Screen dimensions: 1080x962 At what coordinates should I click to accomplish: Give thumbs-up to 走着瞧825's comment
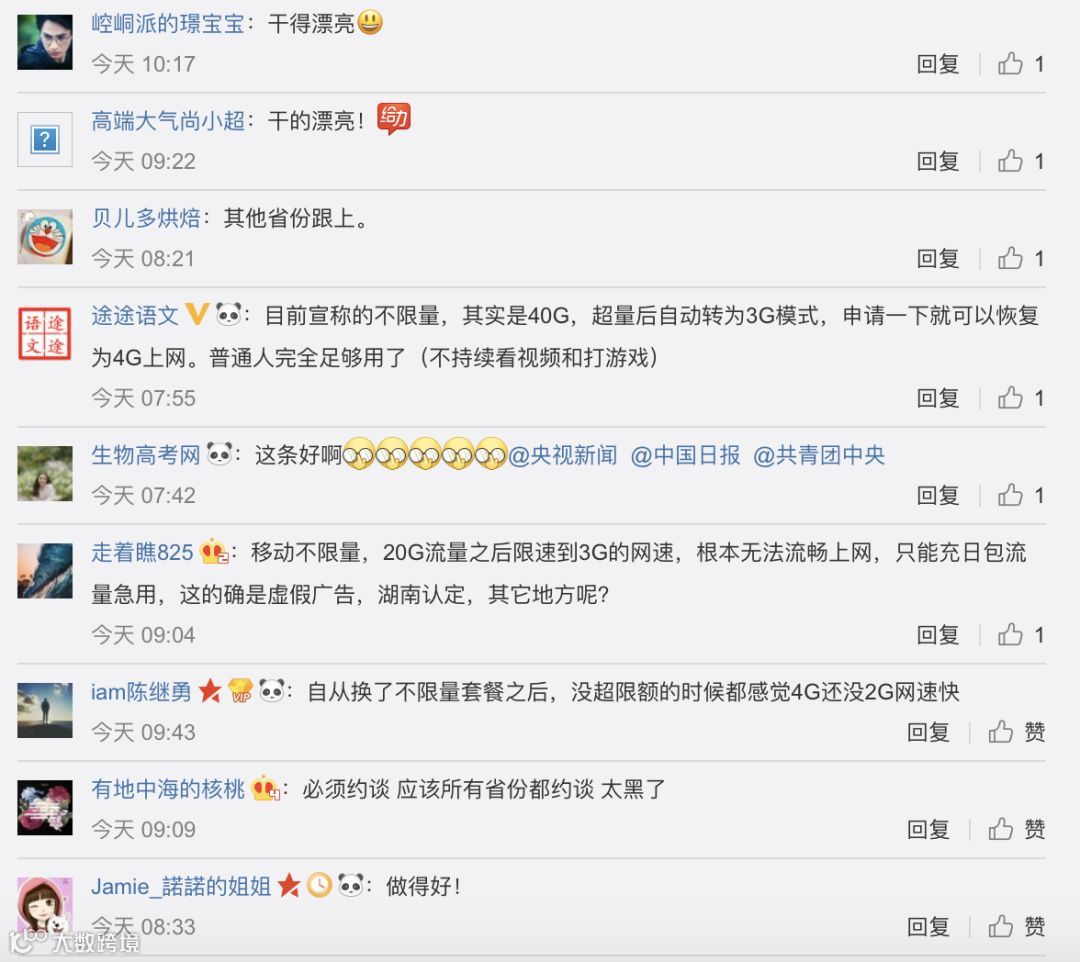pyautogui.click(x=1010, y=634)
